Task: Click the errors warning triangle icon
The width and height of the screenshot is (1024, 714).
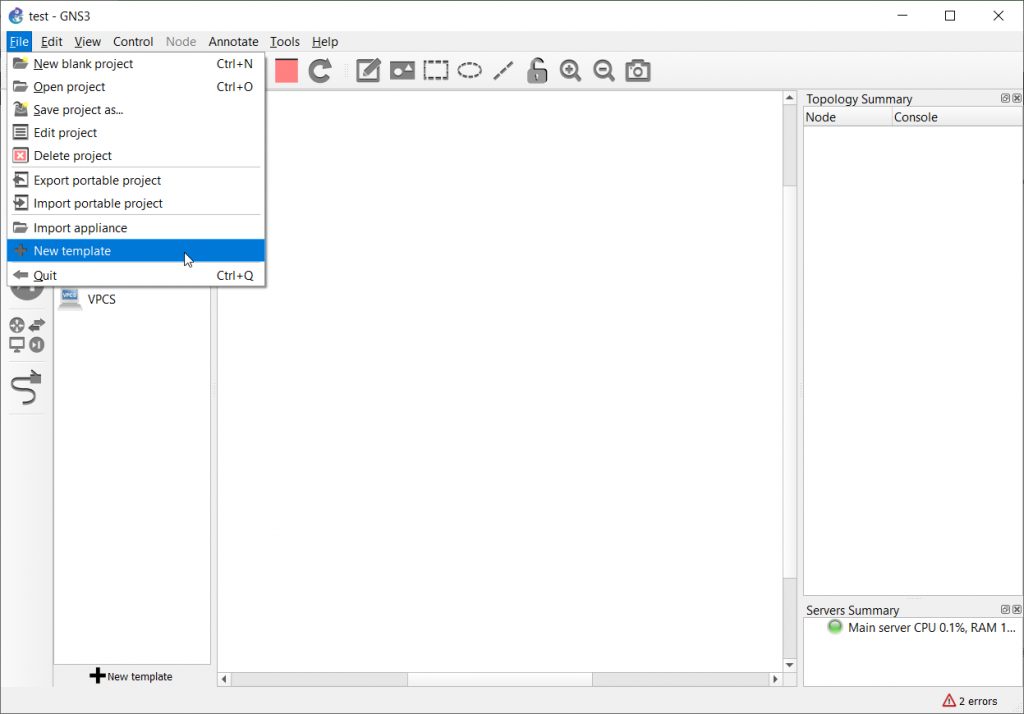Action: coord(949,701)
